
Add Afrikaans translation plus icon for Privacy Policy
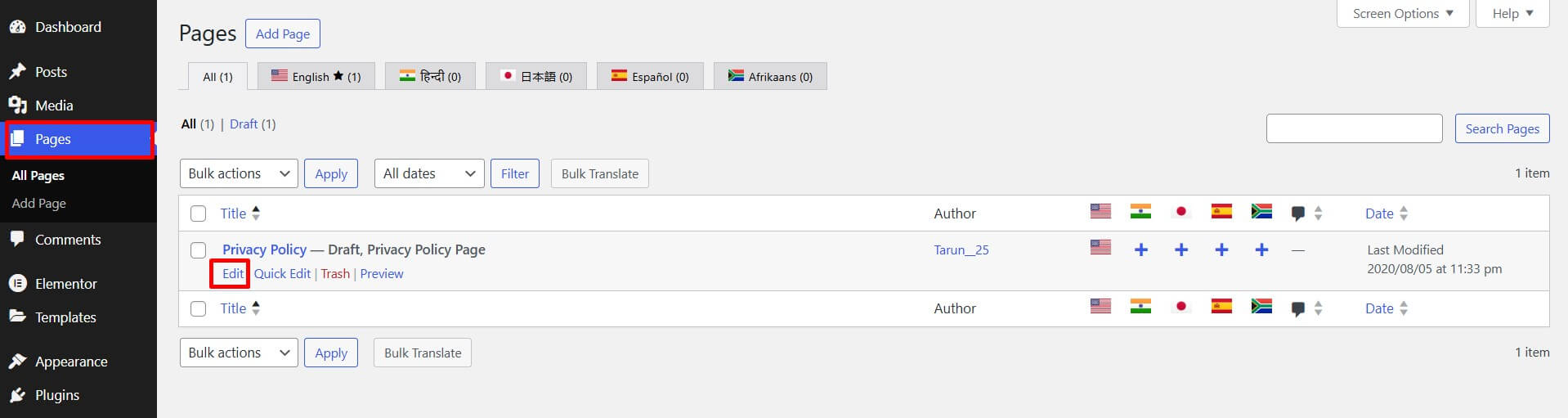(x=1261, y=249)
